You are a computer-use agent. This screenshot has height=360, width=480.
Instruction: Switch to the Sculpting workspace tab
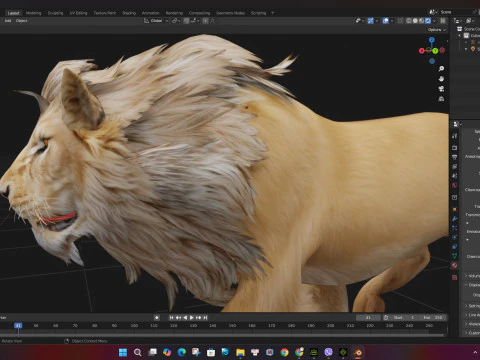coord(55,13)
